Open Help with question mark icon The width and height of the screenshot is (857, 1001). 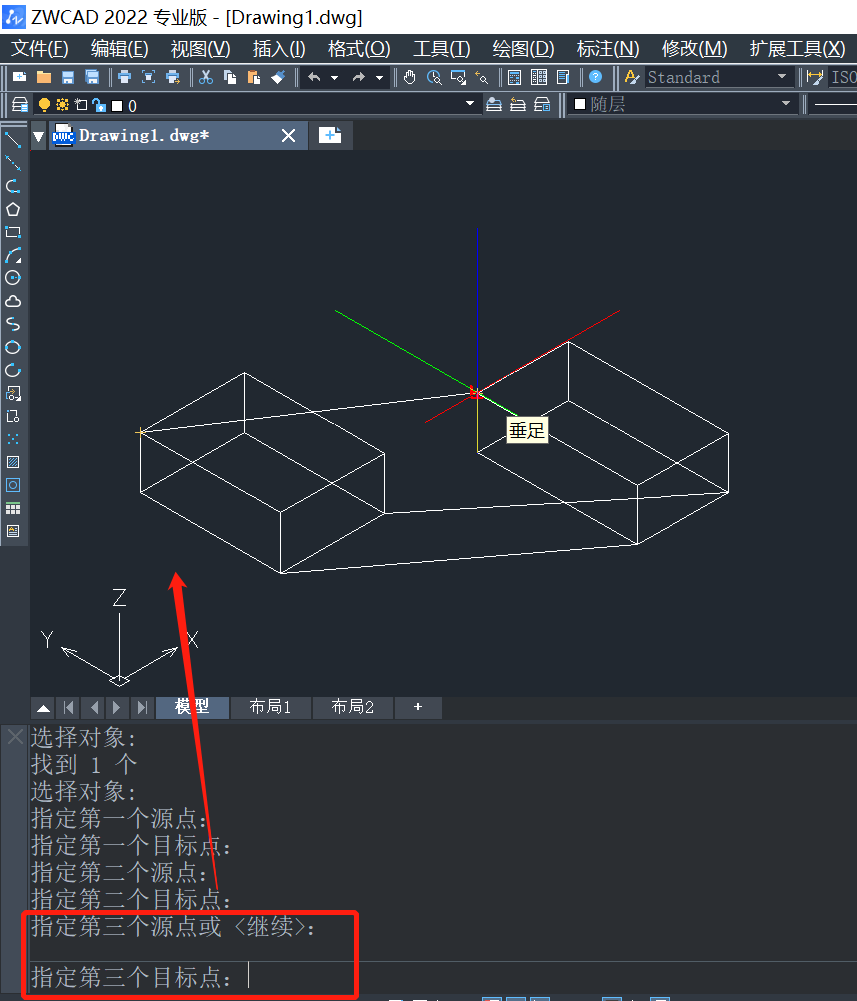[595, 77]
